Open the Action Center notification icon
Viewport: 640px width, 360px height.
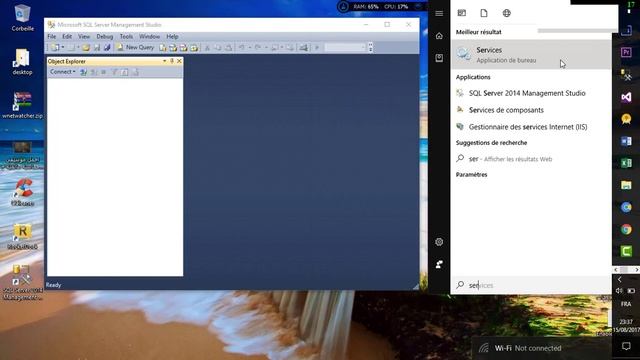pyautogui.click(x=626, y=346)
